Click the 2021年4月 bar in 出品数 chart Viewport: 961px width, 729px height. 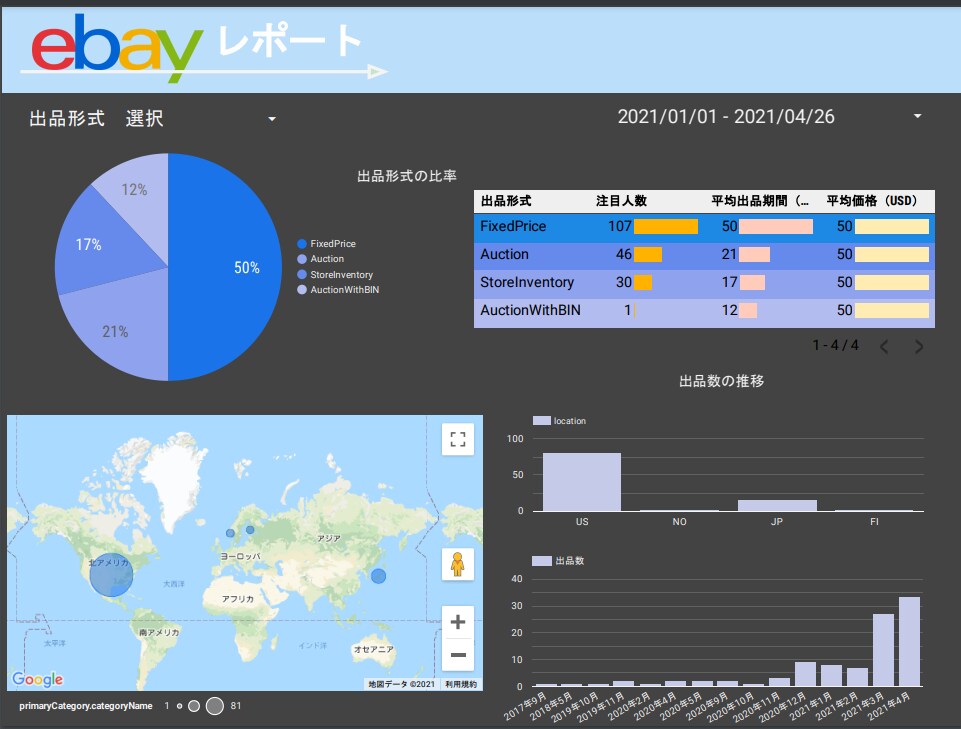click(910, 641)
